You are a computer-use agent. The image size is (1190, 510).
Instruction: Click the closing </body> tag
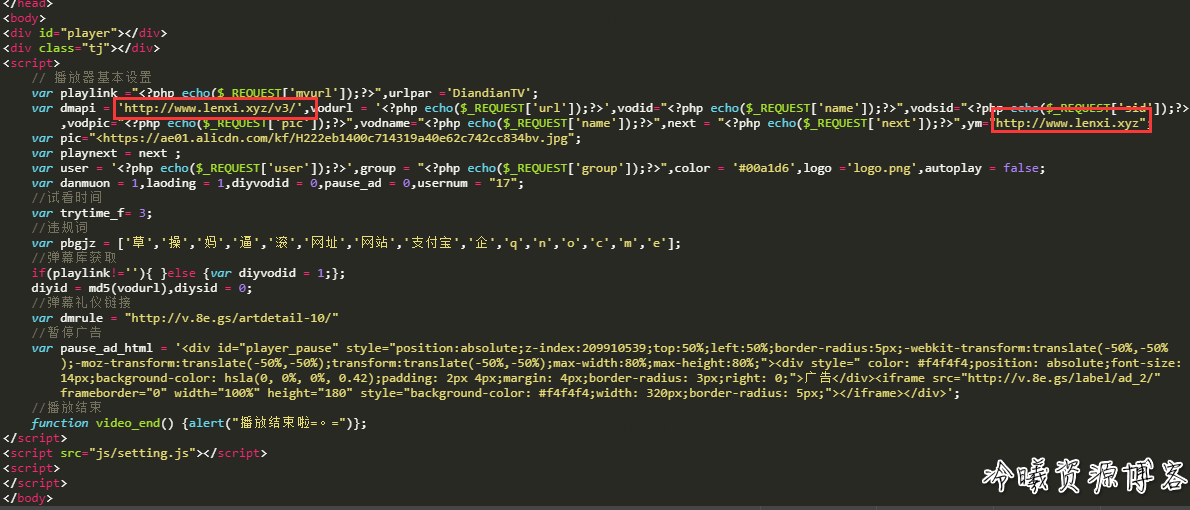coord(28,499)
